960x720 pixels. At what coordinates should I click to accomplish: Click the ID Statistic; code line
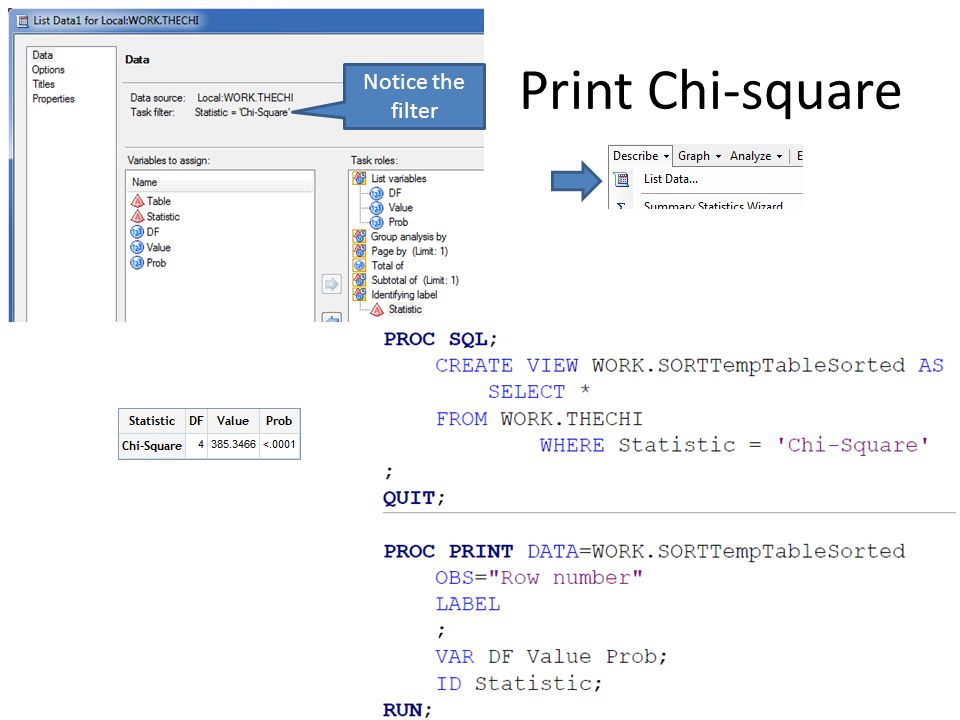[519, 683]
